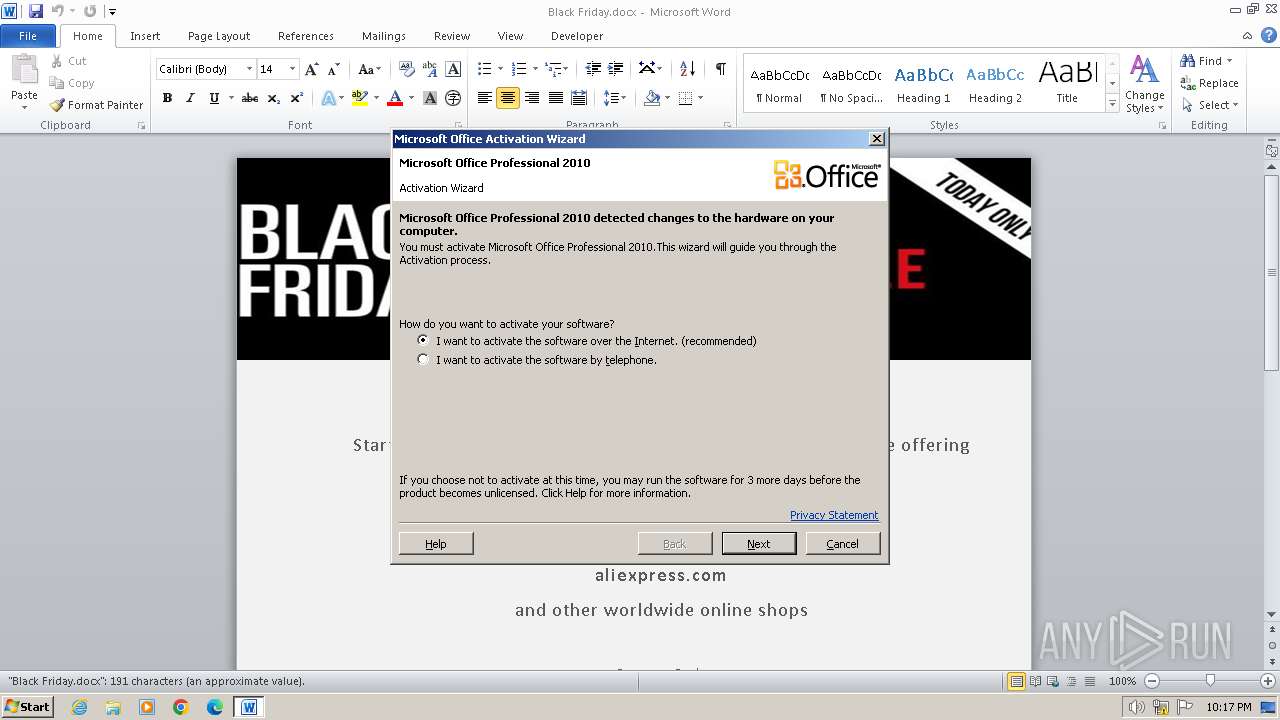Image resolution: width=1280 pixels, height=720 pixels.
Task: Click Next in the Activation Wizard
Action: 759,544
